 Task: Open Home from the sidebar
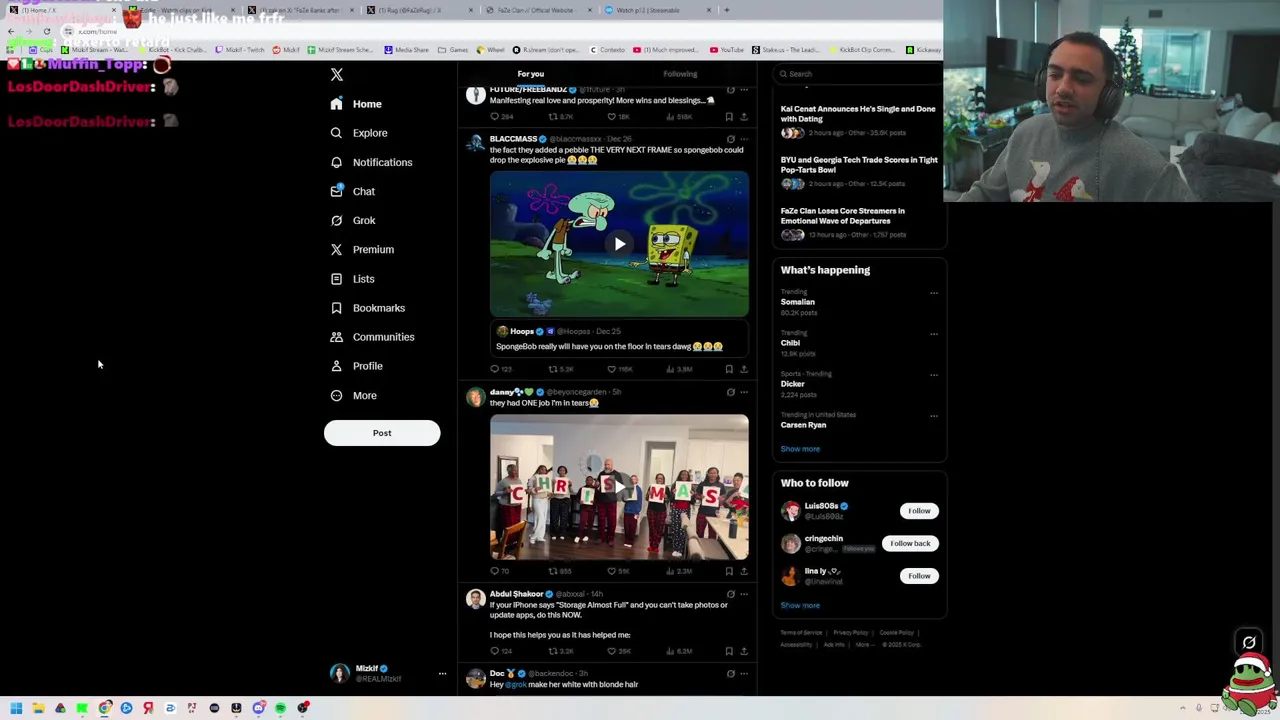tap(356, 104)
